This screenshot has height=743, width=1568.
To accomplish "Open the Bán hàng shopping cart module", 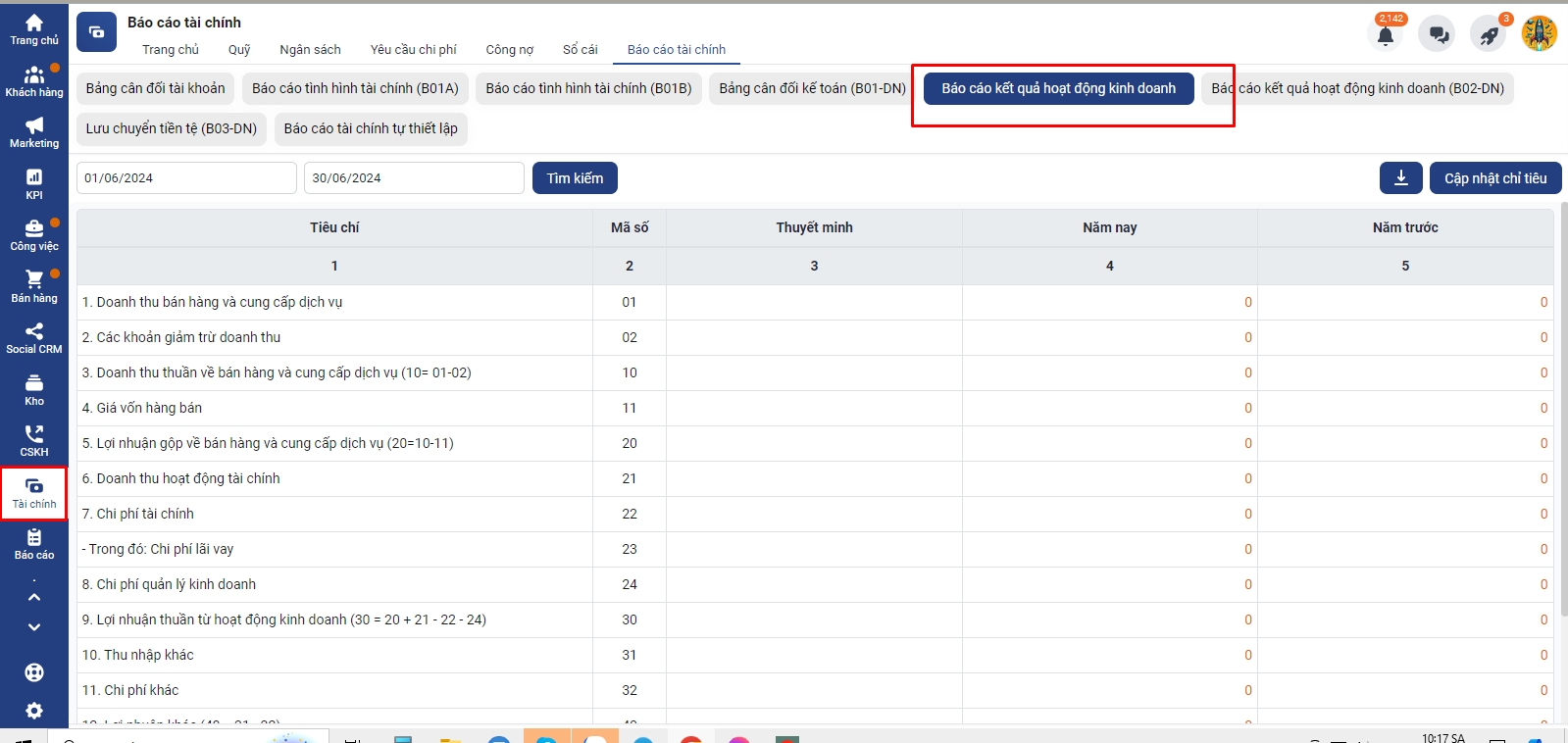I will (34, 286).
